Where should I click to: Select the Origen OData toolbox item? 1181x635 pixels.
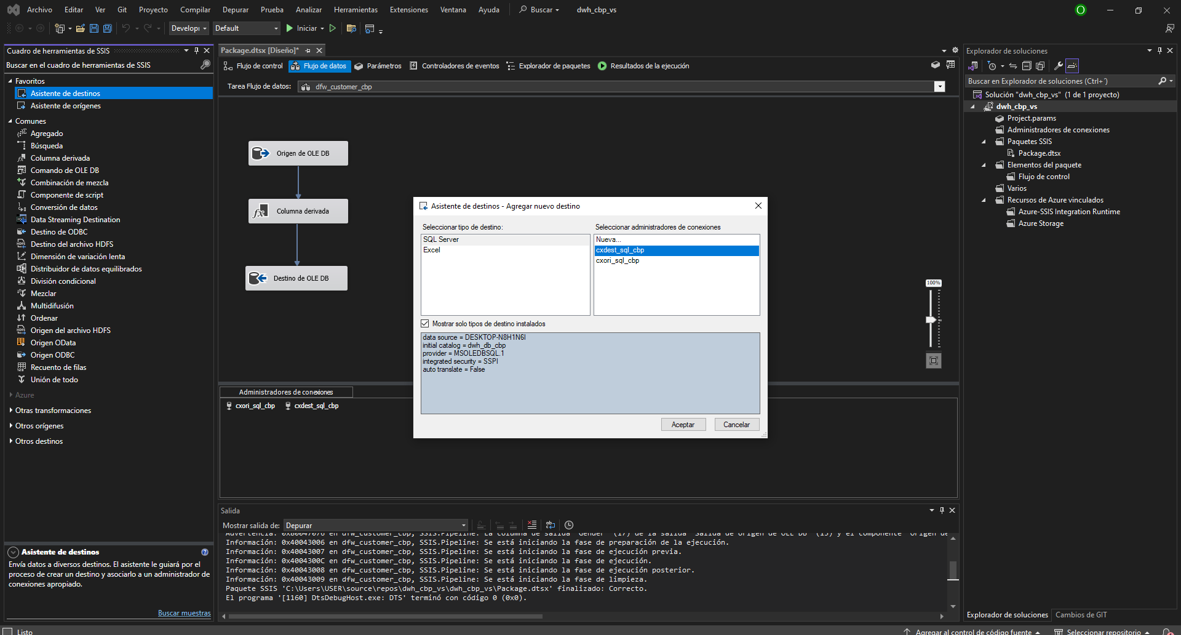(x=53, y=343)
